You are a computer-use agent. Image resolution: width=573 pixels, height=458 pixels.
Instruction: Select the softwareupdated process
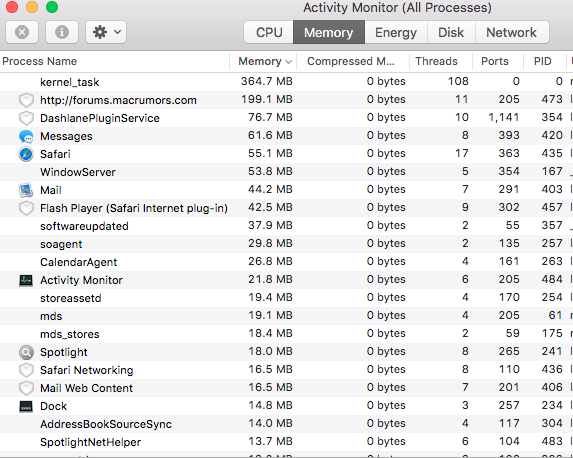click(84, 226)
